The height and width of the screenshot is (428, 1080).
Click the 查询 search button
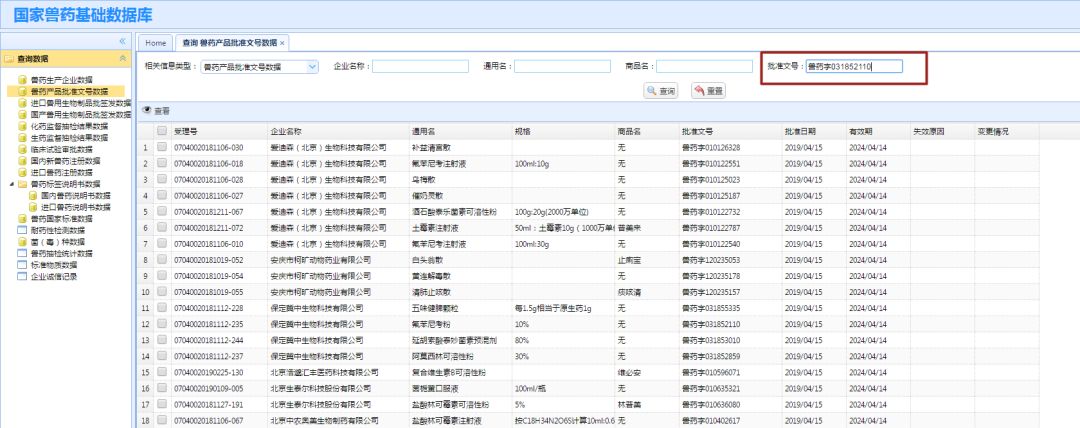661,91
